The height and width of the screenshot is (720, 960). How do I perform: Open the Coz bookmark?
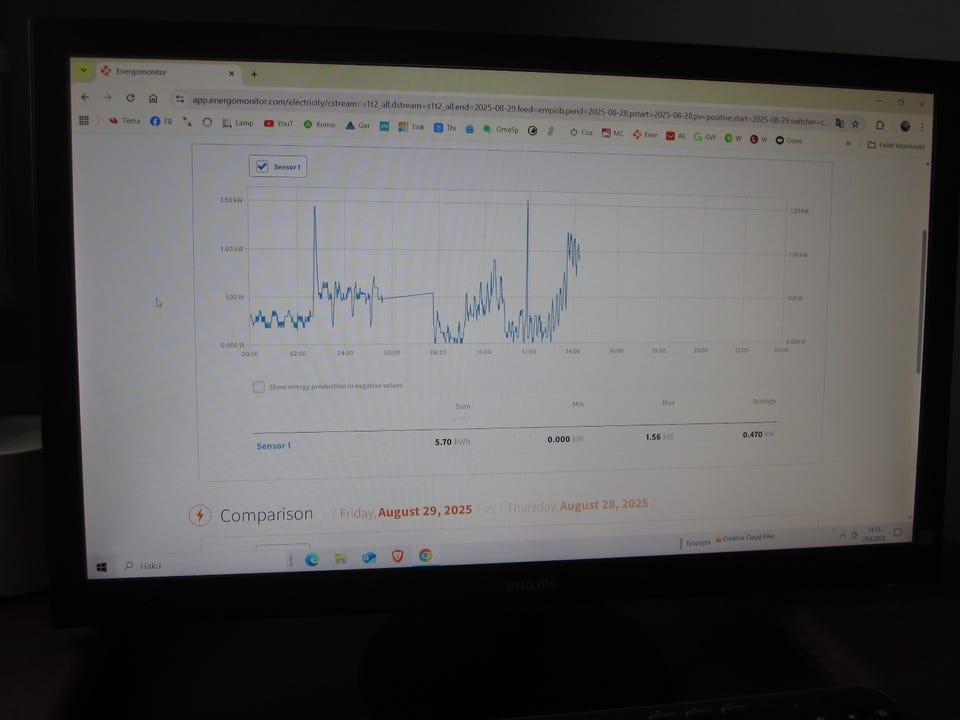pos(581,132)
